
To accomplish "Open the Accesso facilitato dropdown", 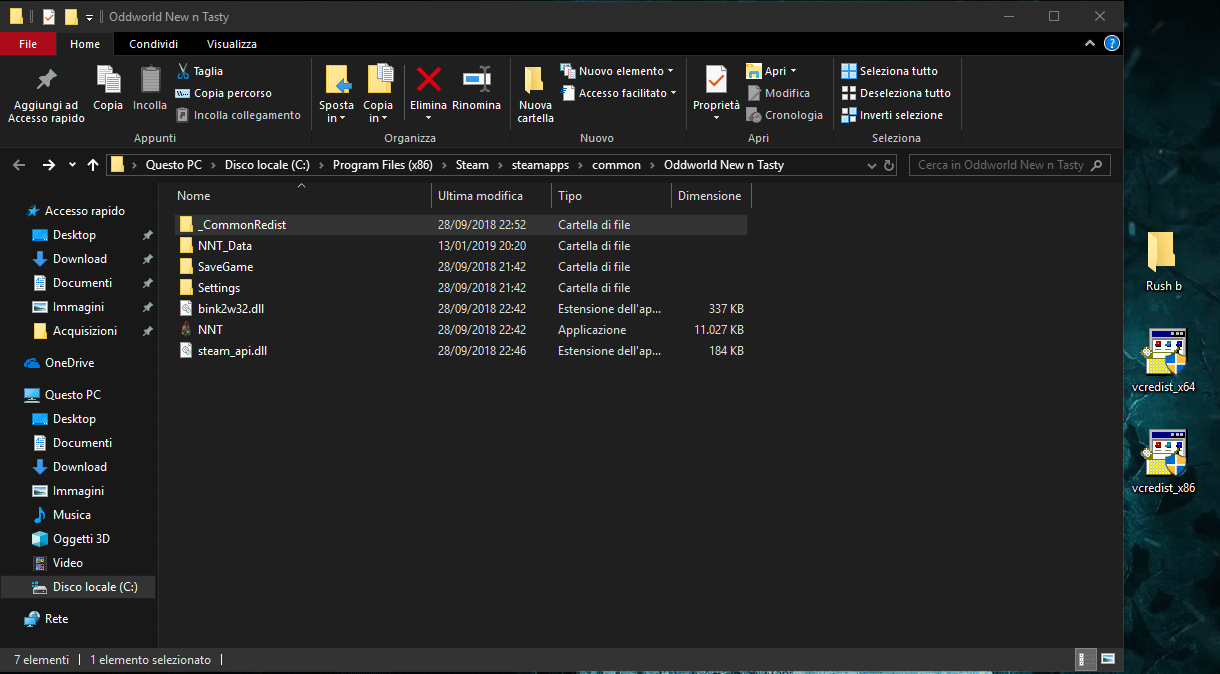I will tap(618, 93).
